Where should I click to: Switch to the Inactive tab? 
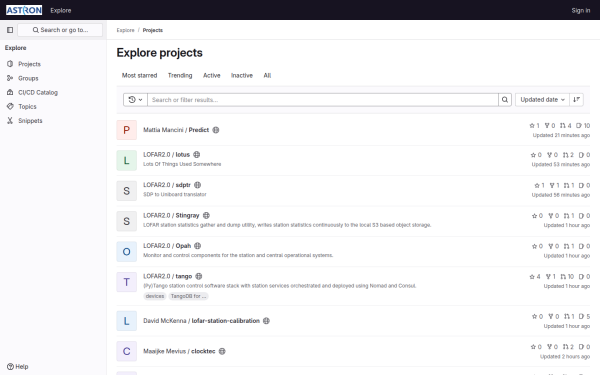(x=242, y=75)
